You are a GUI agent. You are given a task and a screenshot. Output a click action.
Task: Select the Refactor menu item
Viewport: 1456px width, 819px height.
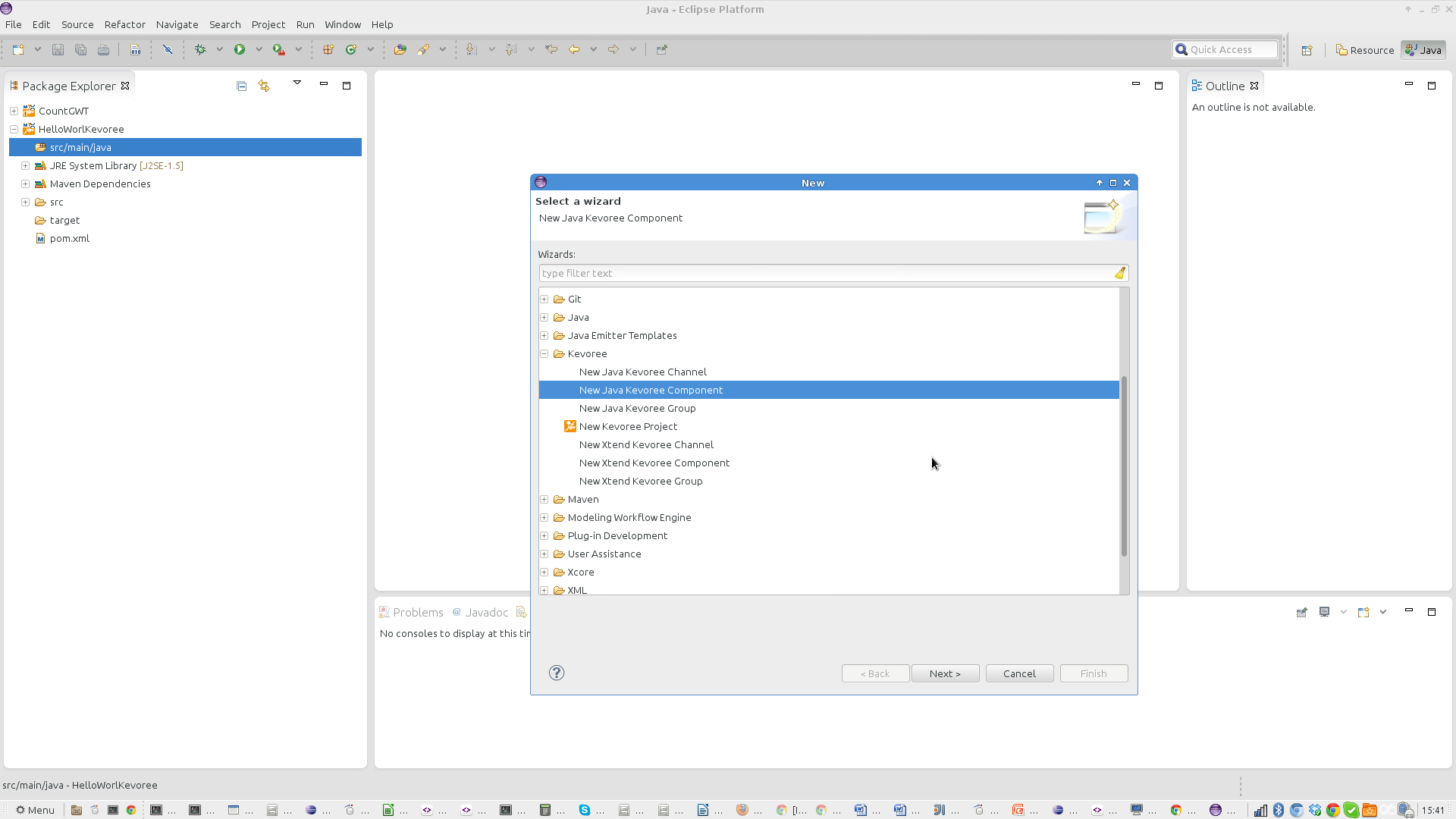[x=123, y=24]
